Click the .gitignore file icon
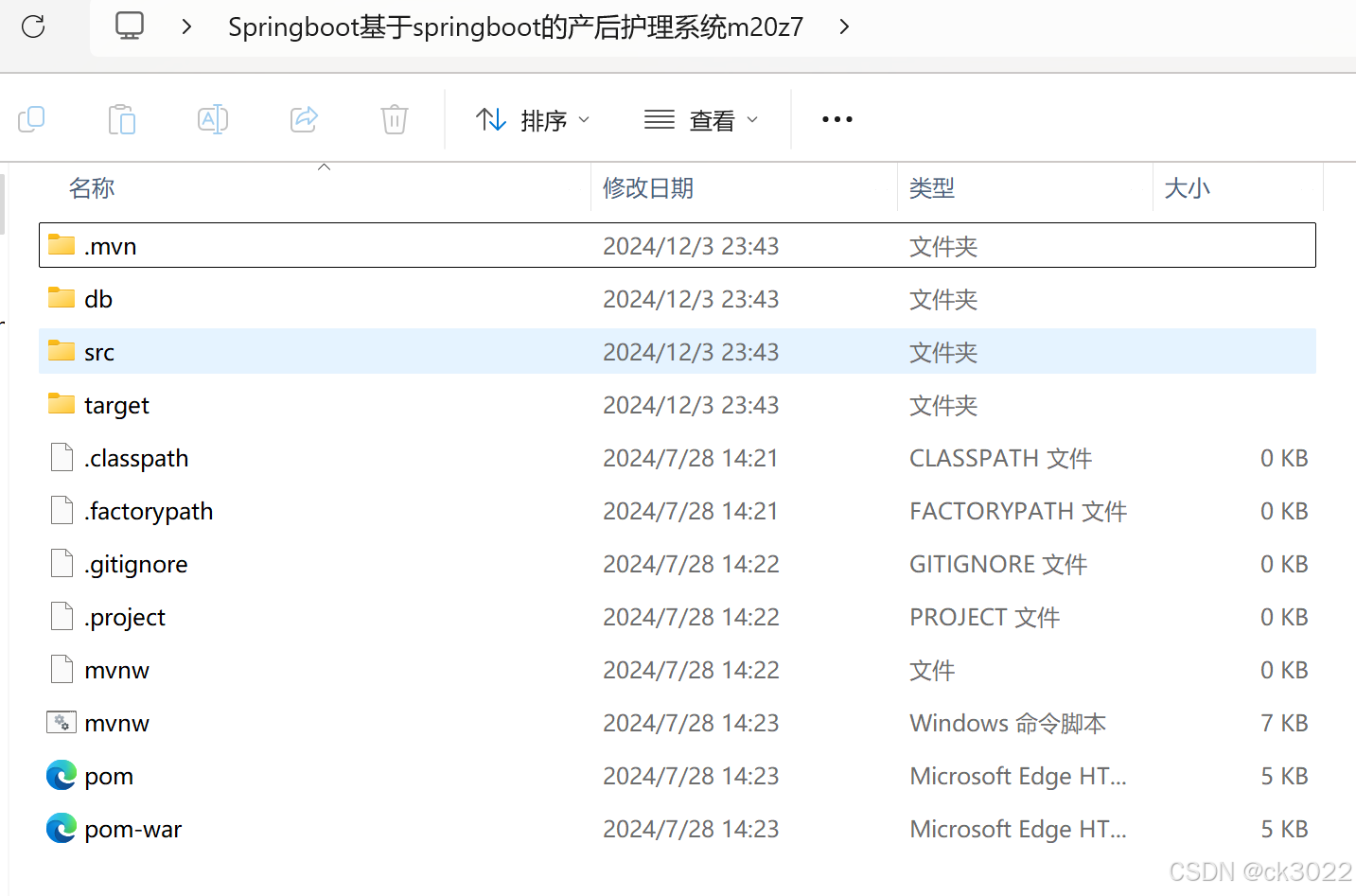Viewport: 1356px width, 896px height. 62,563
